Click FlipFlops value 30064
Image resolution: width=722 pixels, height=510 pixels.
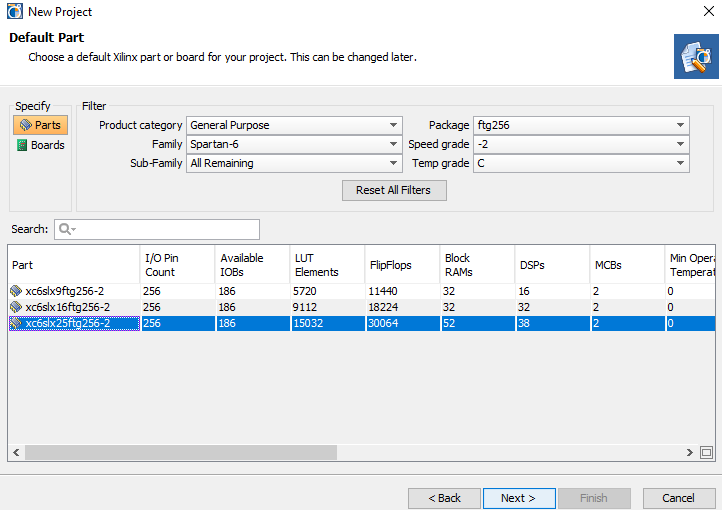(383, 323)
